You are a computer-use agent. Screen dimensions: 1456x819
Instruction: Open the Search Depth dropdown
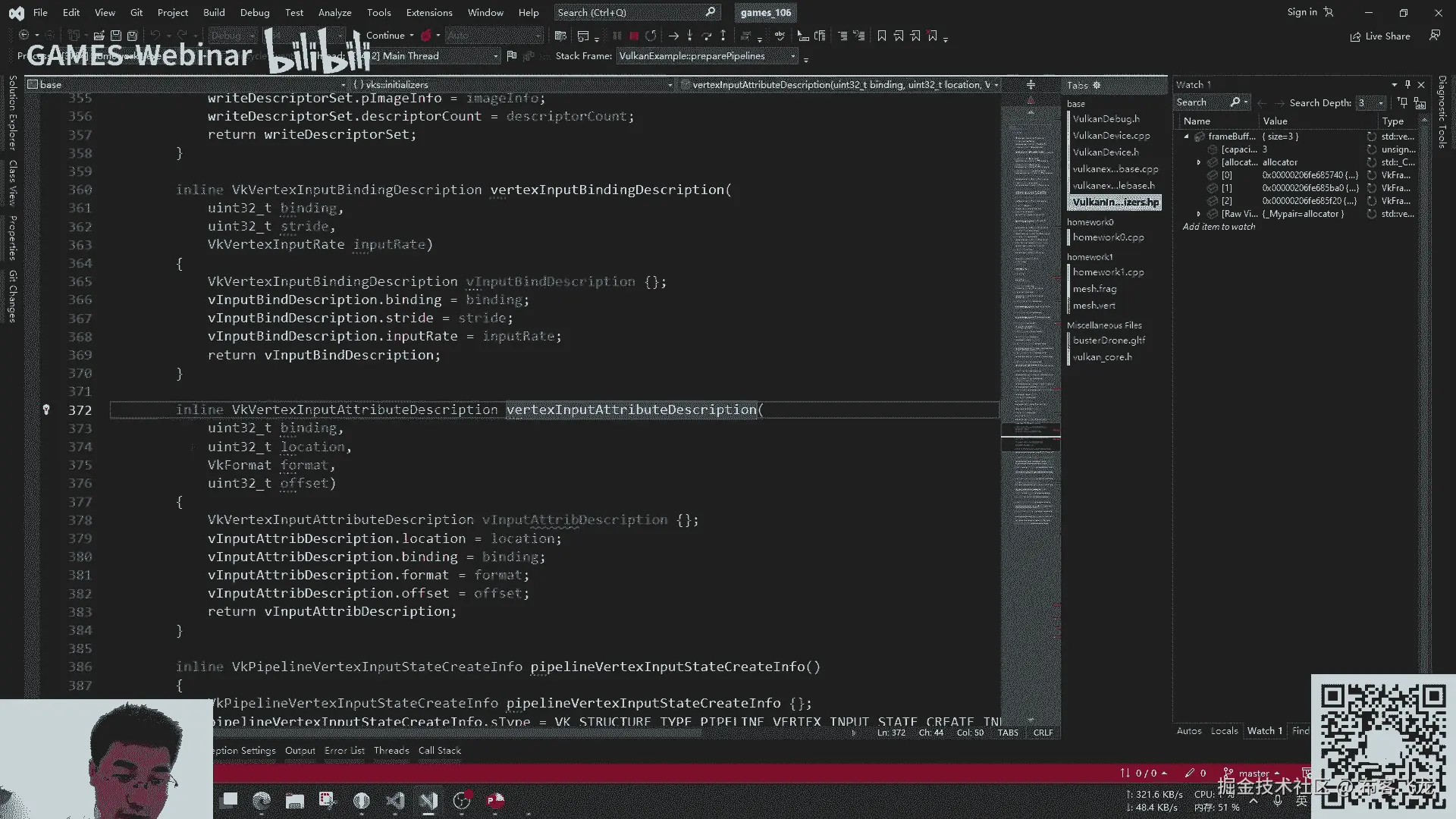pyautogui.click(x=1380, y=102)
